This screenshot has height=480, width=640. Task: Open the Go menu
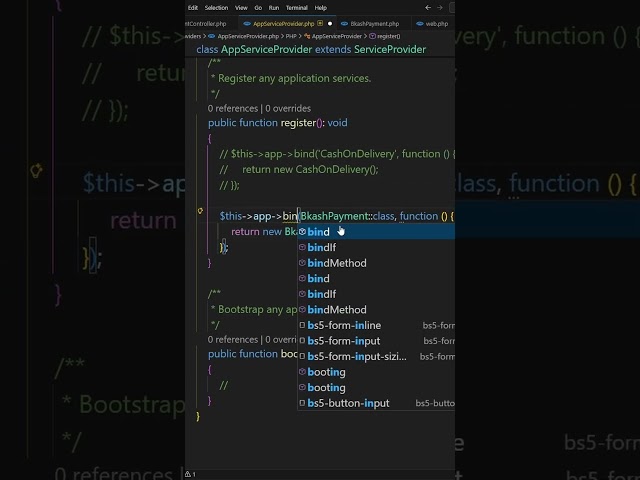[258, 8]
